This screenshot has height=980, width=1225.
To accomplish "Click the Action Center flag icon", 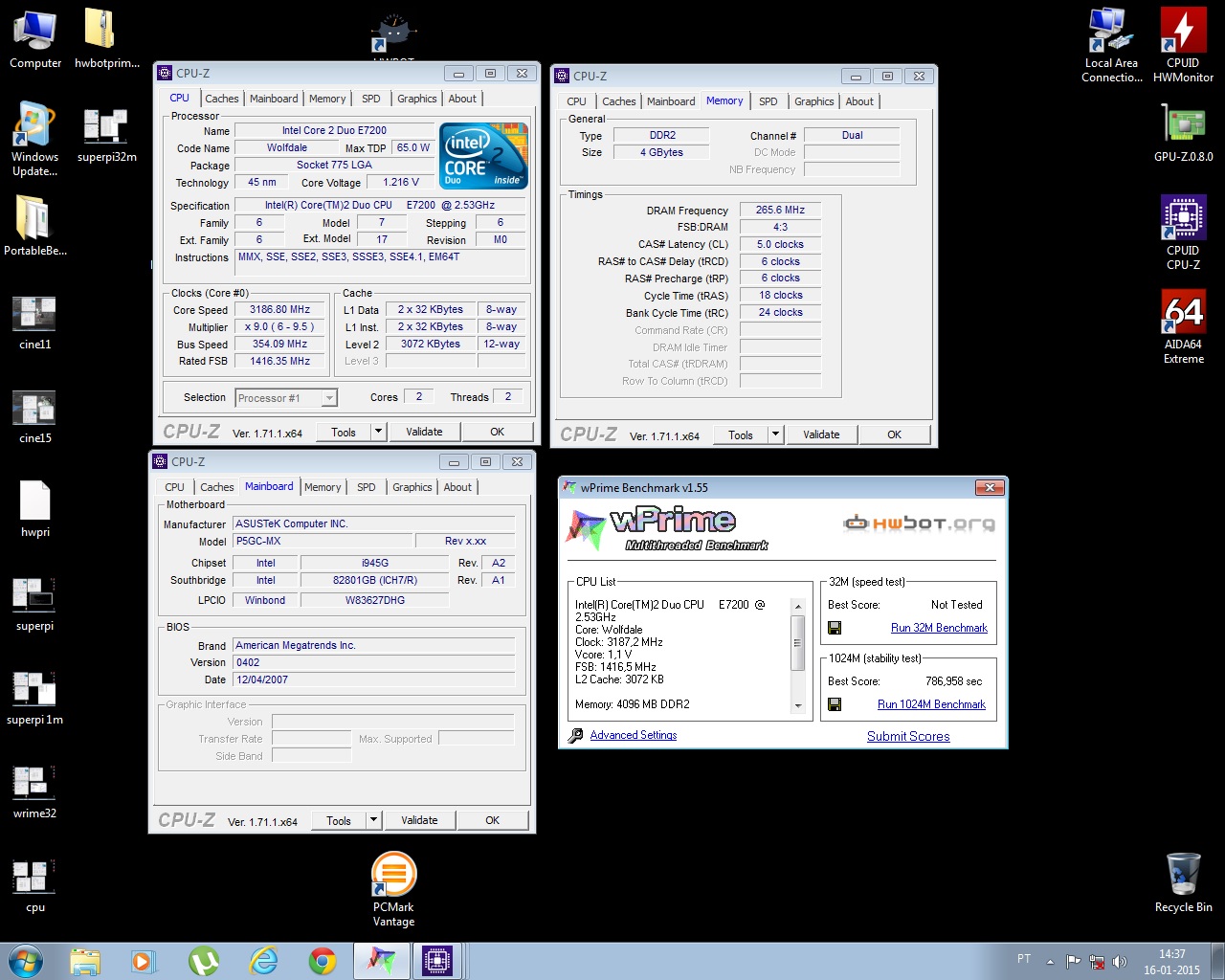I will click(x=1074, y=962).
